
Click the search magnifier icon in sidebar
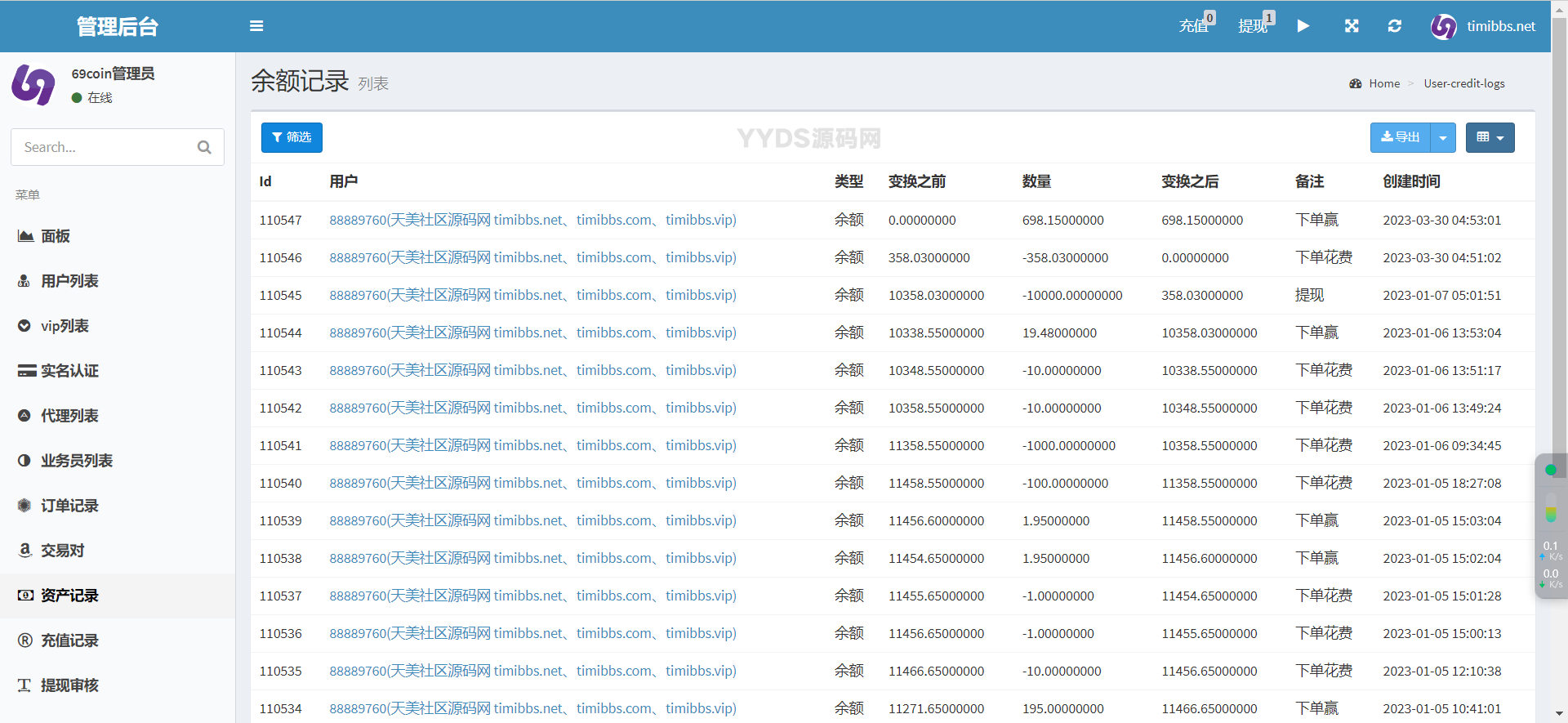click(204, 147)
